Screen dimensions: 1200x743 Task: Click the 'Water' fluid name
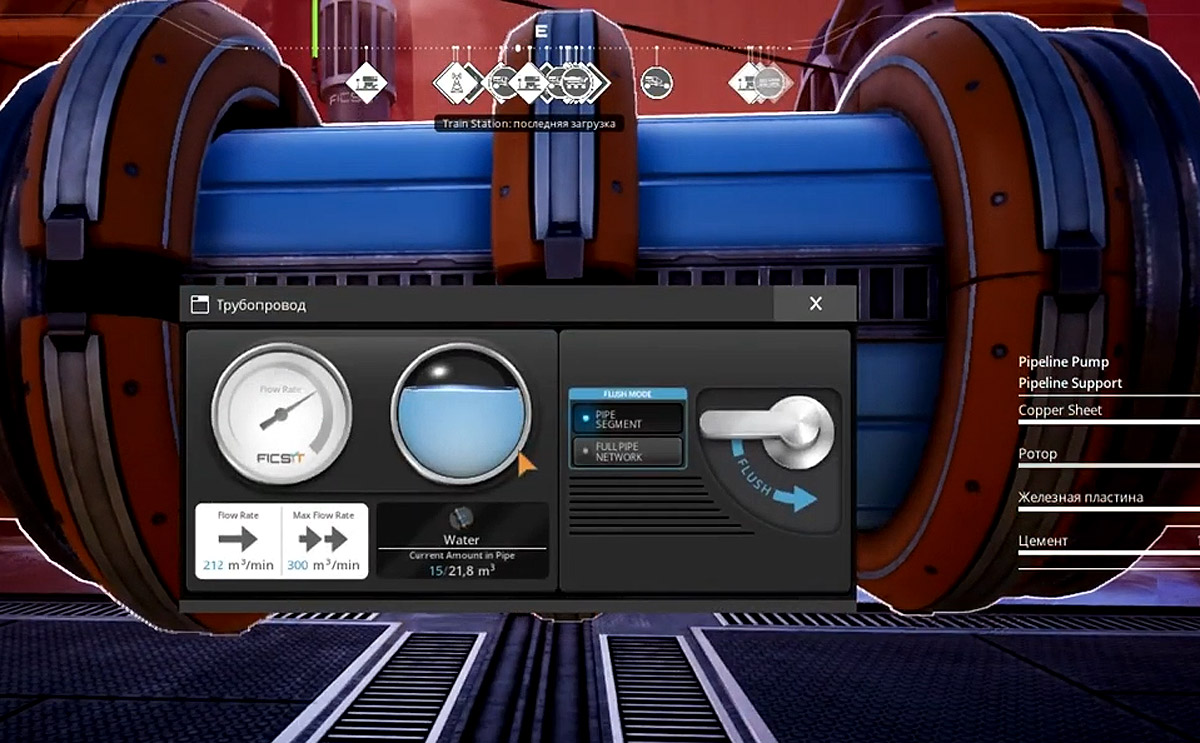click(461, 540)
